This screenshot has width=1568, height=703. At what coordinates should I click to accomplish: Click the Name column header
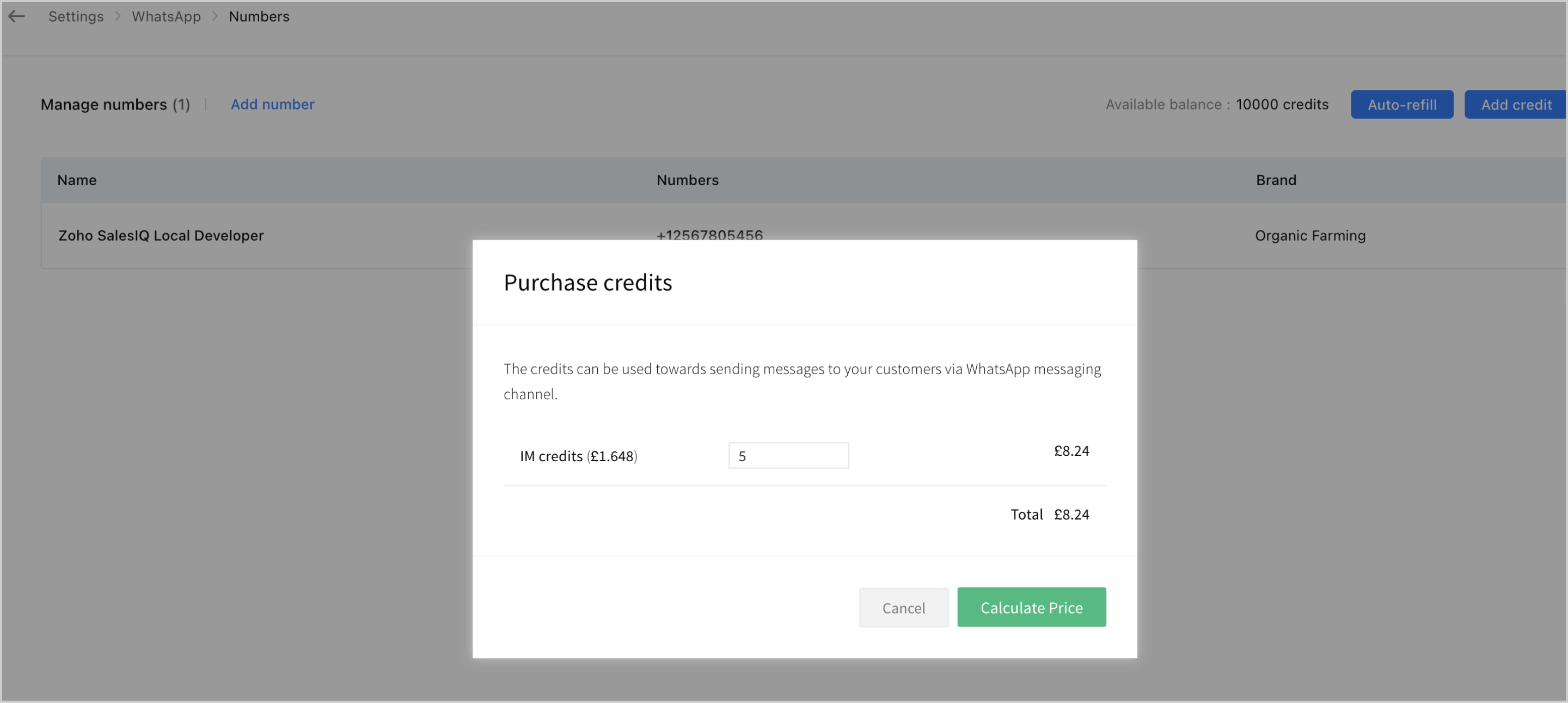point(77,180)
